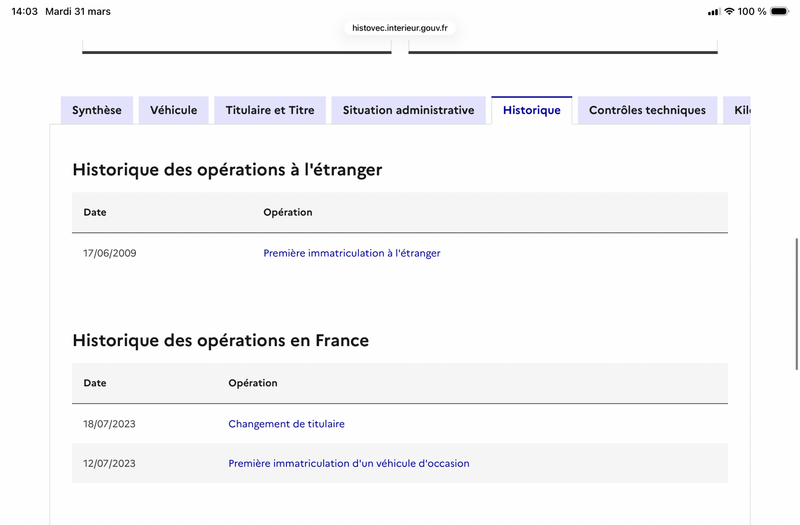Click Première immatriculation d'un véhicule d'occasion
Viewport: 800px width, 525px height.
tap(349, 463)
